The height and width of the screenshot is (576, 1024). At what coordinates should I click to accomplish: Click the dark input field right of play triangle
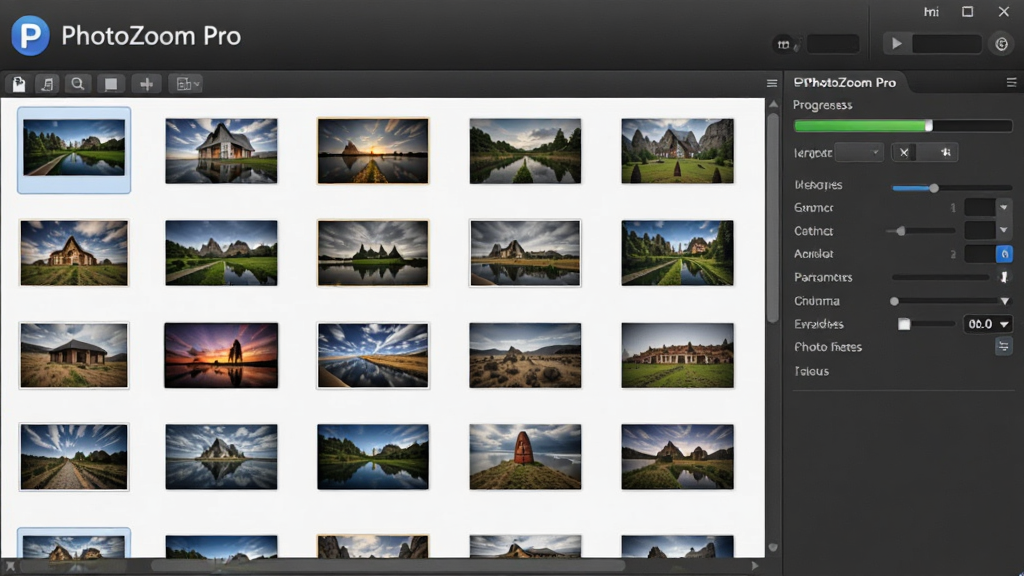946,44
